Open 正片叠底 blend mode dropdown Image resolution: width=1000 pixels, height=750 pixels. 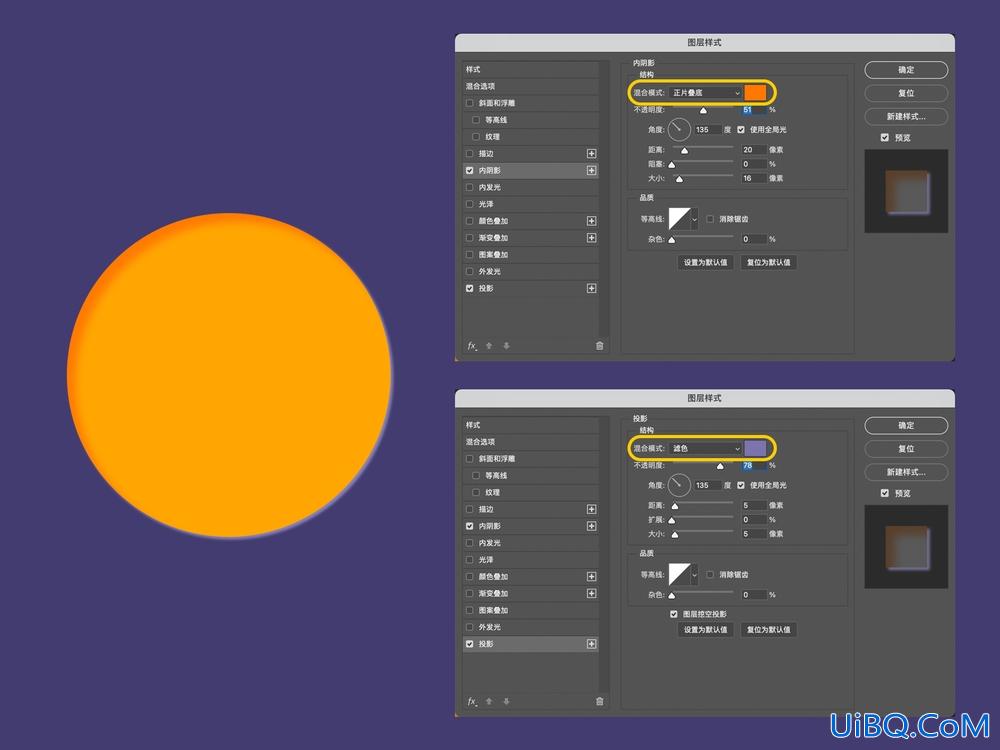pos(706,92)
